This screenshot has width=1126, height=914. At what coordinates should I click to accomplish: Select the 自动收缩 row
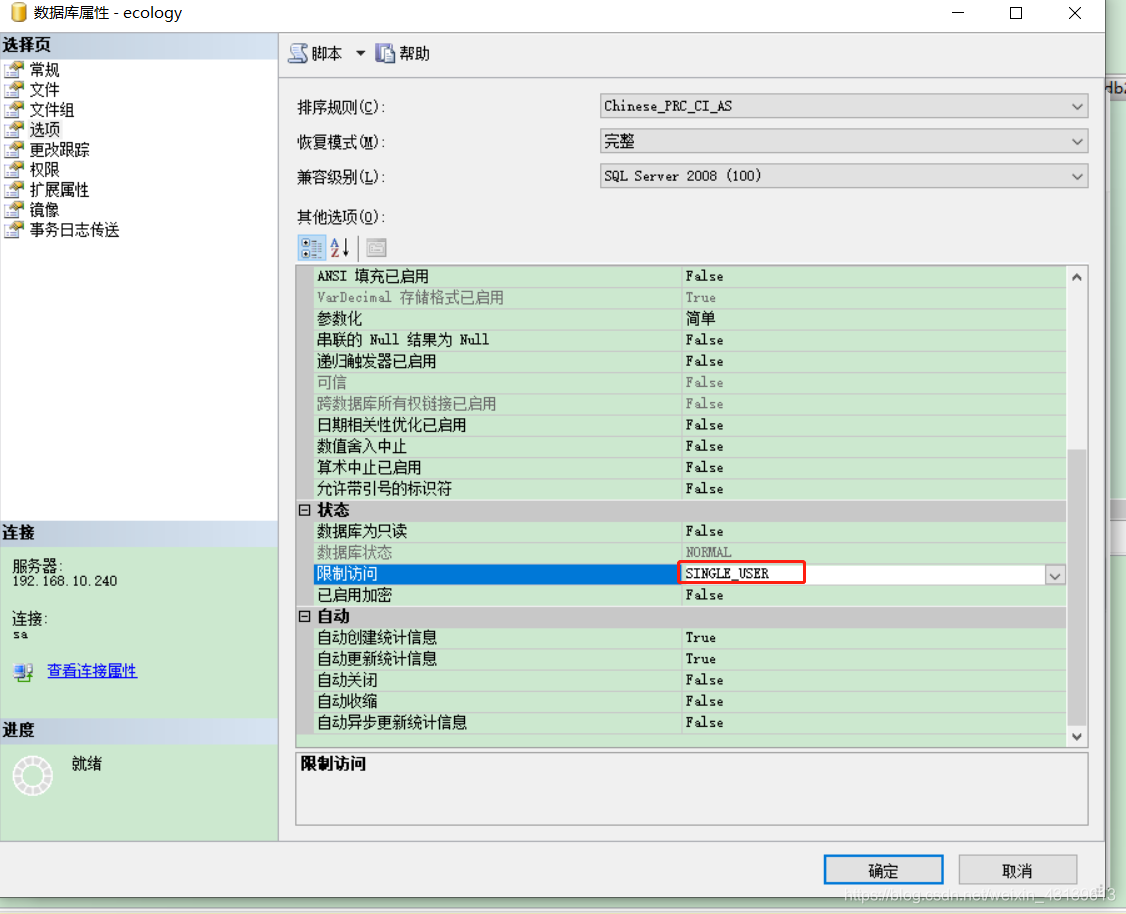click(690, 701)
